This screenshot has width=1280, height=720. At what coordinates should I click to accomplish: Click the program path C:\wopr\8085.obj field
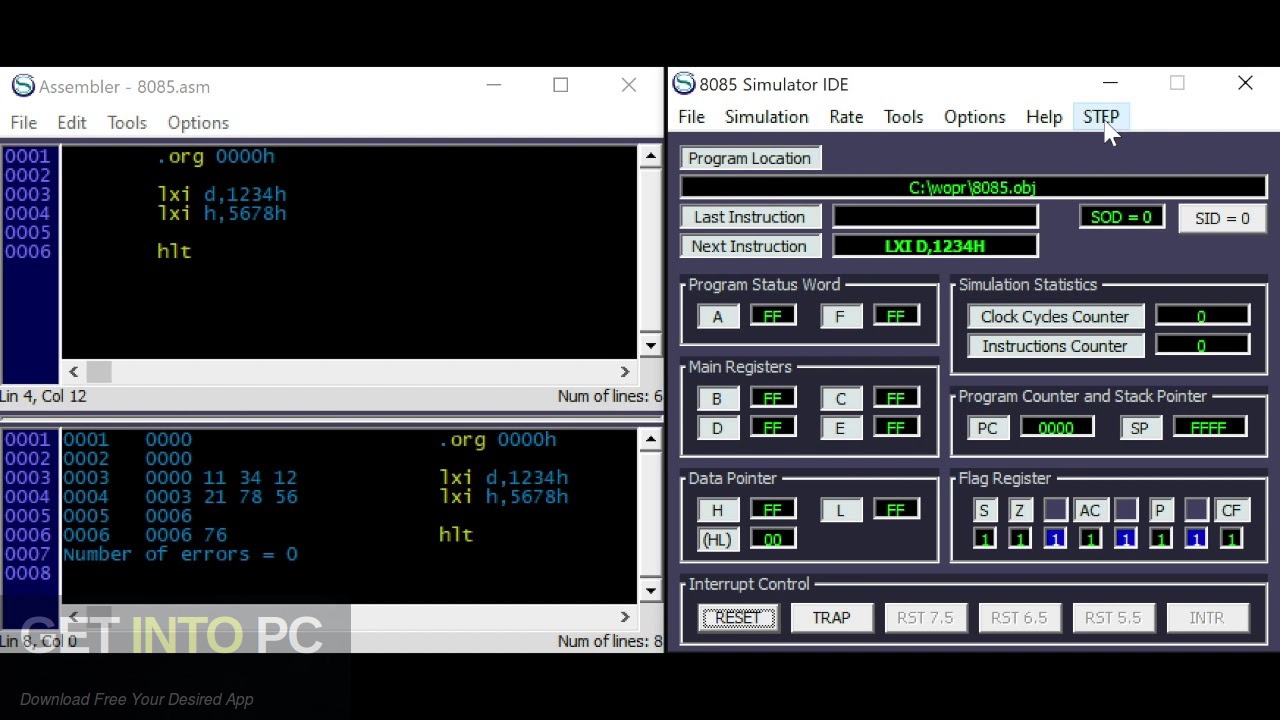click(x=973, y=187)
